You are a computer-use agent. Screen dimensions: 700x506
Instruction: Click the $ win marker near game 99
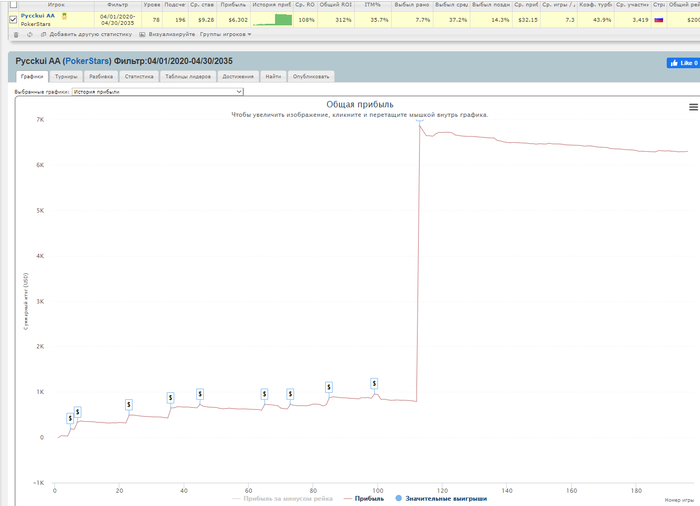374,383
